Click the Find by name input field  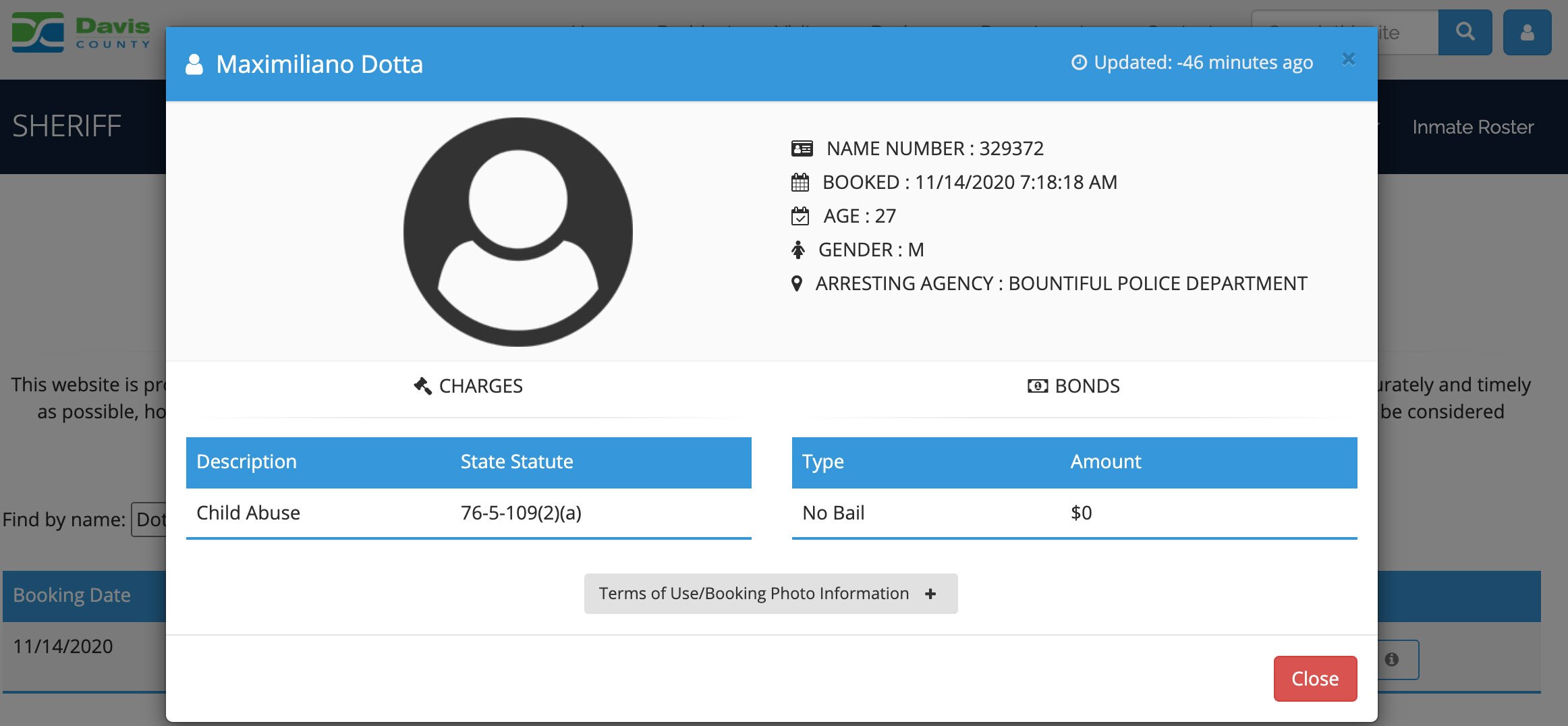[149, 520]
